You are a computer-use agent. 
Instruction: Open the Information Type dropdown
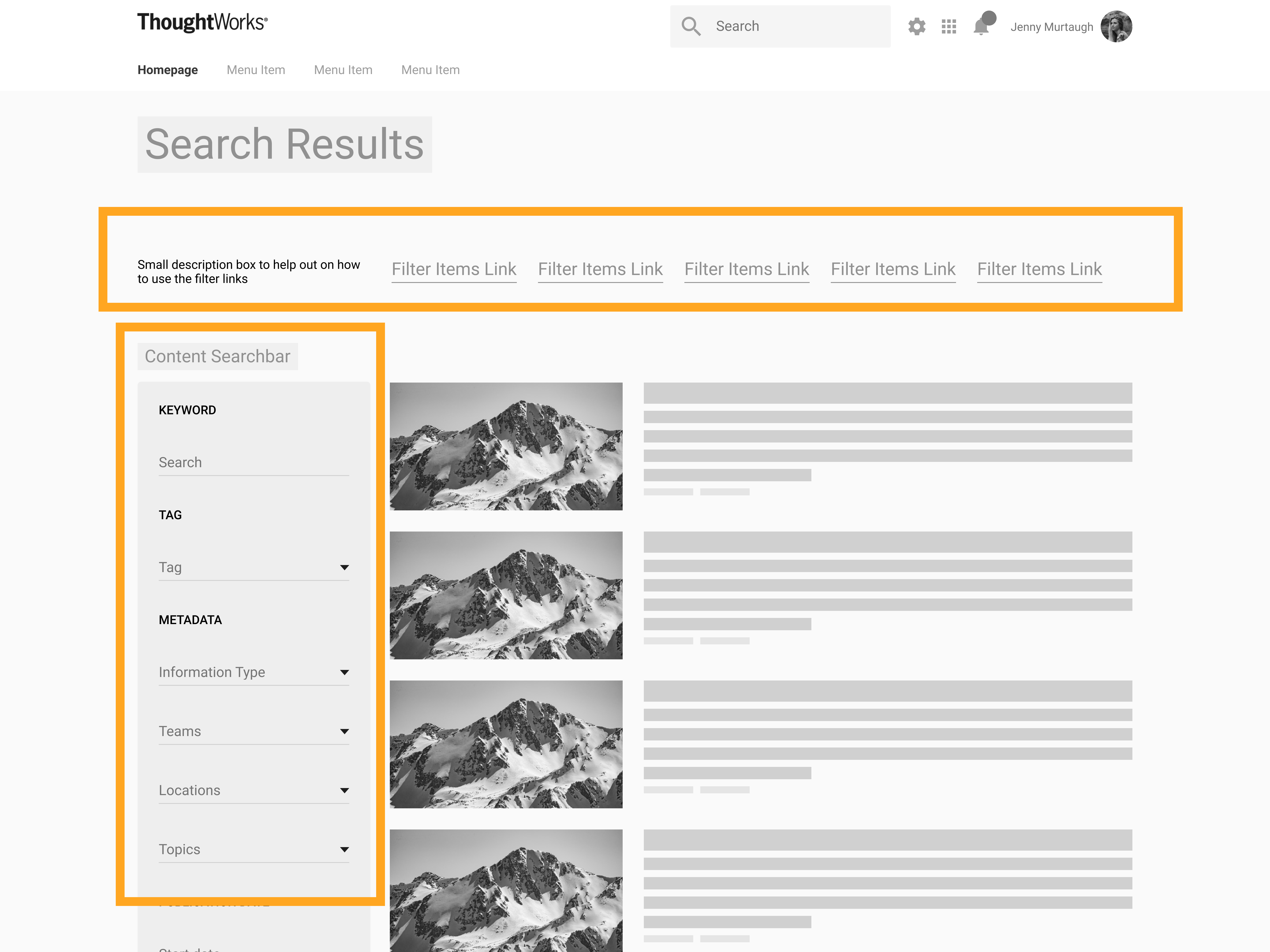click(x=344, y=672)
